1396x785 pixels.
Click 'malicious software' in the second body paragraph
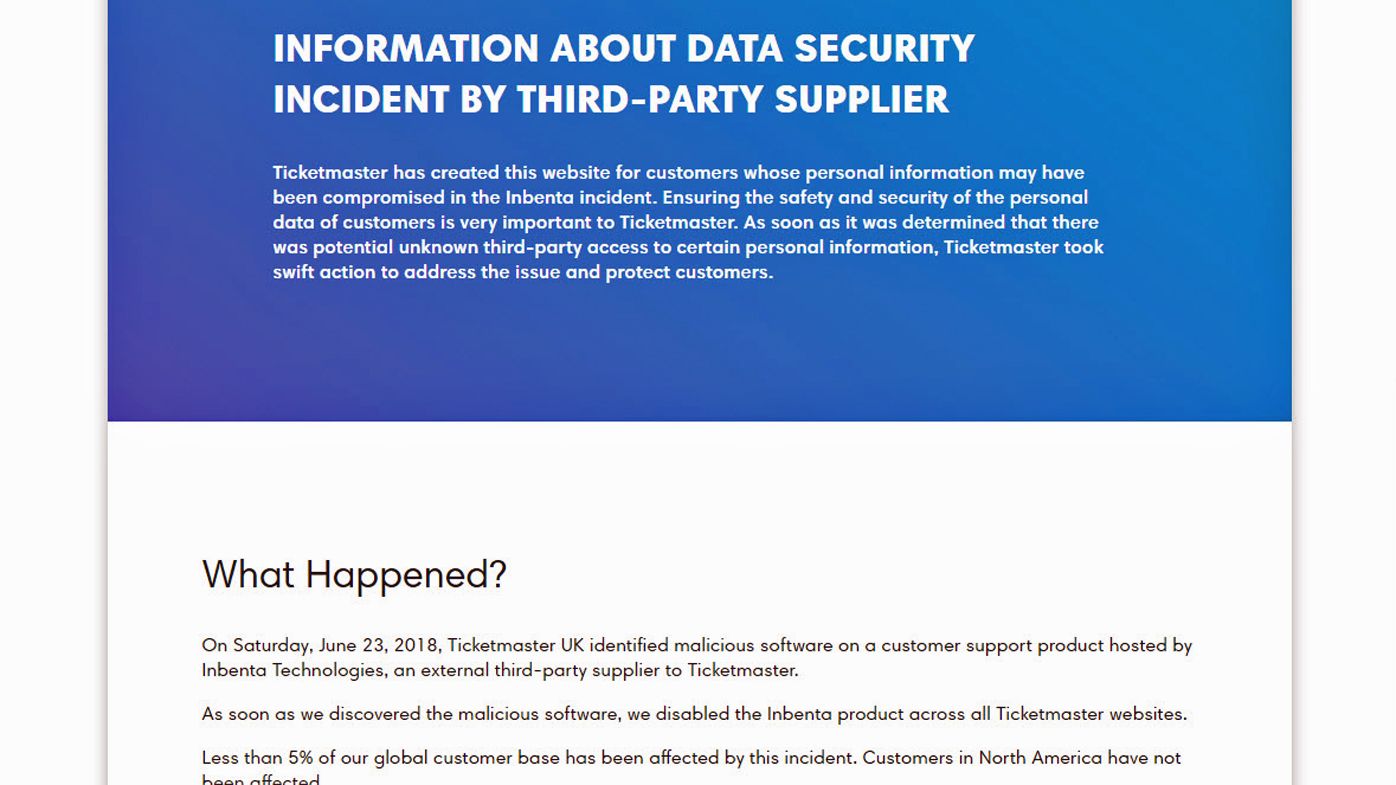[534, 714]
